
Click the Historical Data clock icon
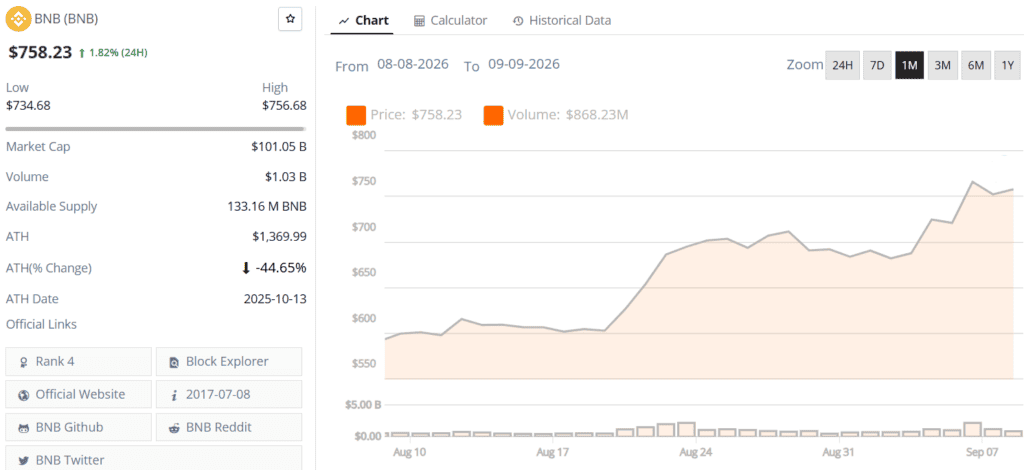pos(518,21)
